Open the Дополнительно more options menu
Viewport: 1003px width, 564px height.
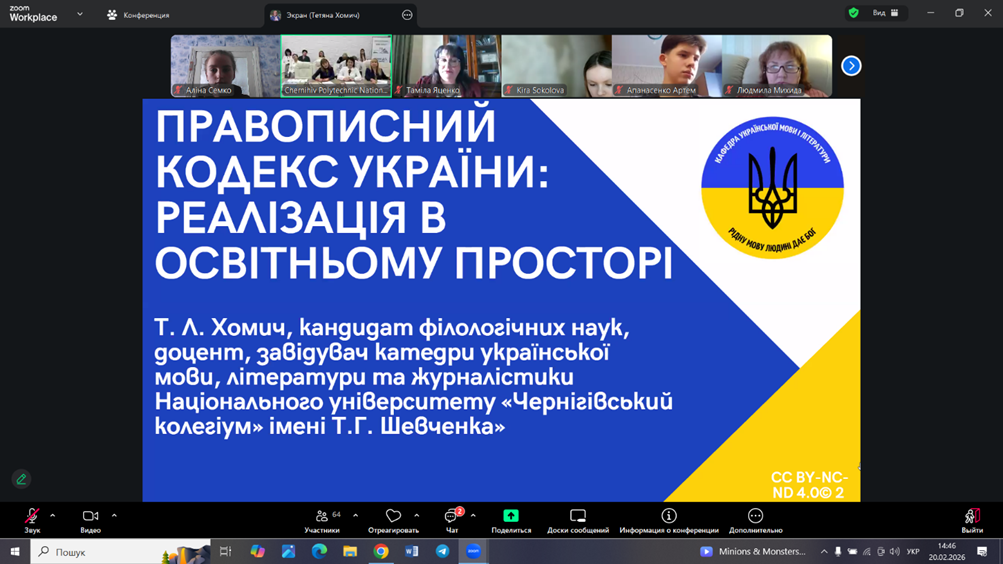click(x=755, y=518)
